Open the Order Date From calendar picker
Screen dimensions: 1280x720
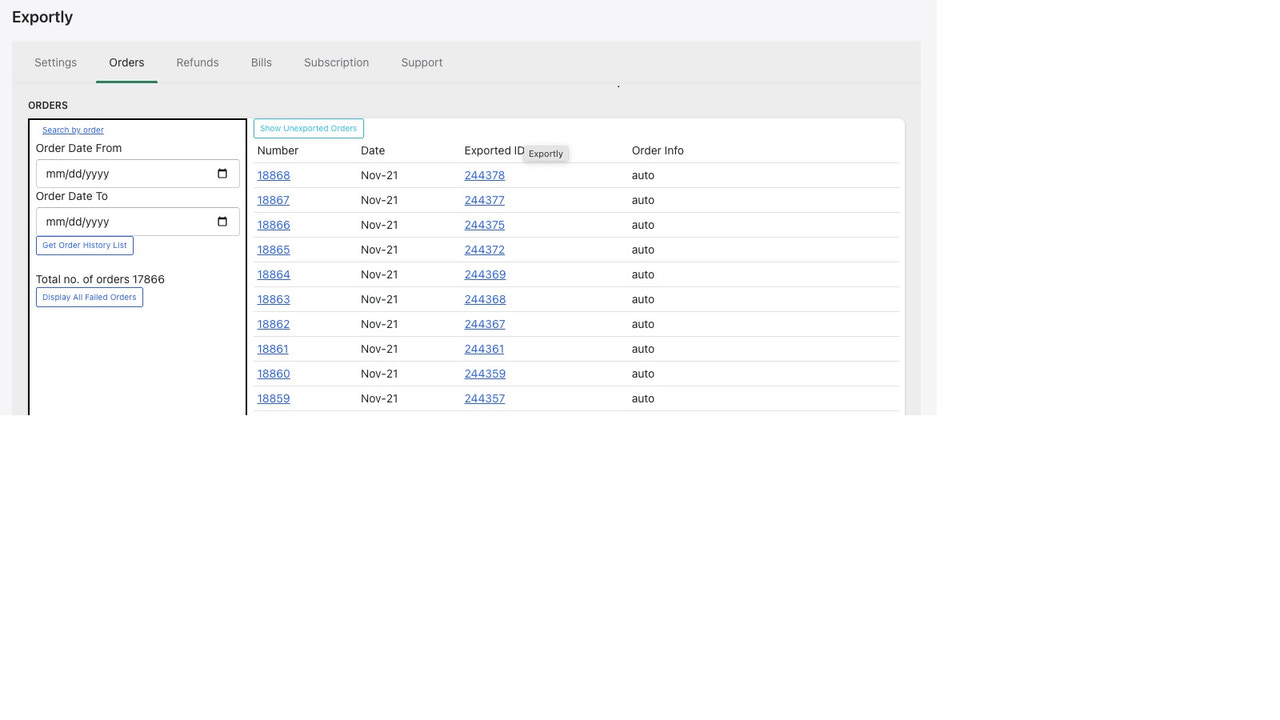pyautogui.click(x=221, y=172)
